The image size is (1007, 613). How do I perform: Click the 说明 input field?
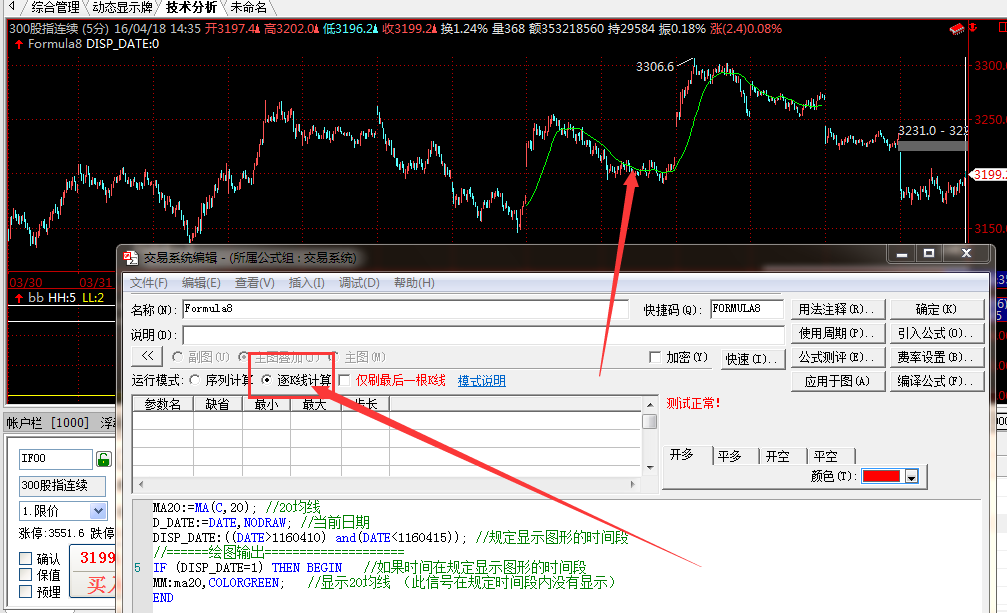(484, 334)
